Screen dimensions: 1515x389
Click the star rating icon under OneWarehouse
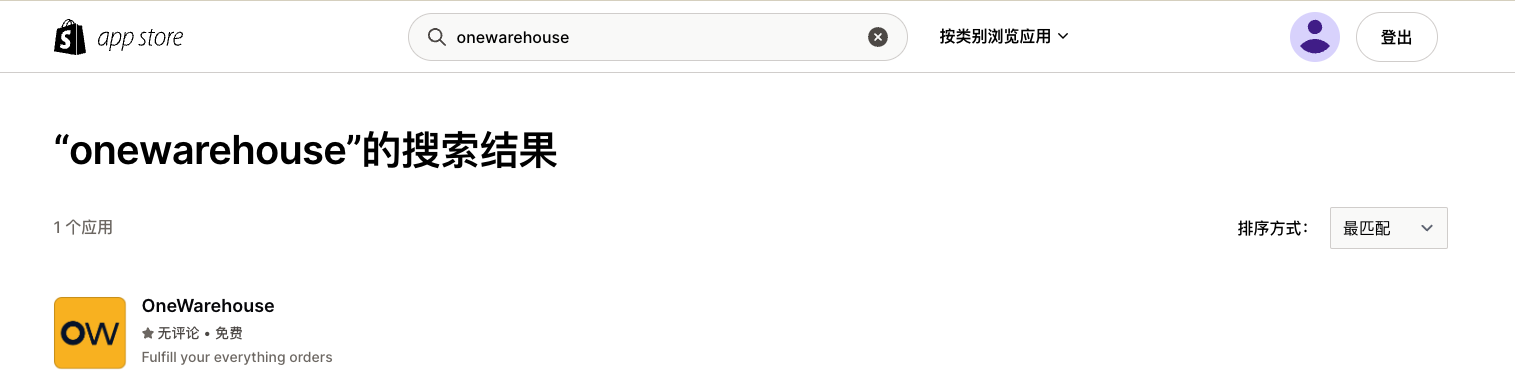click(x=148, y=333)
